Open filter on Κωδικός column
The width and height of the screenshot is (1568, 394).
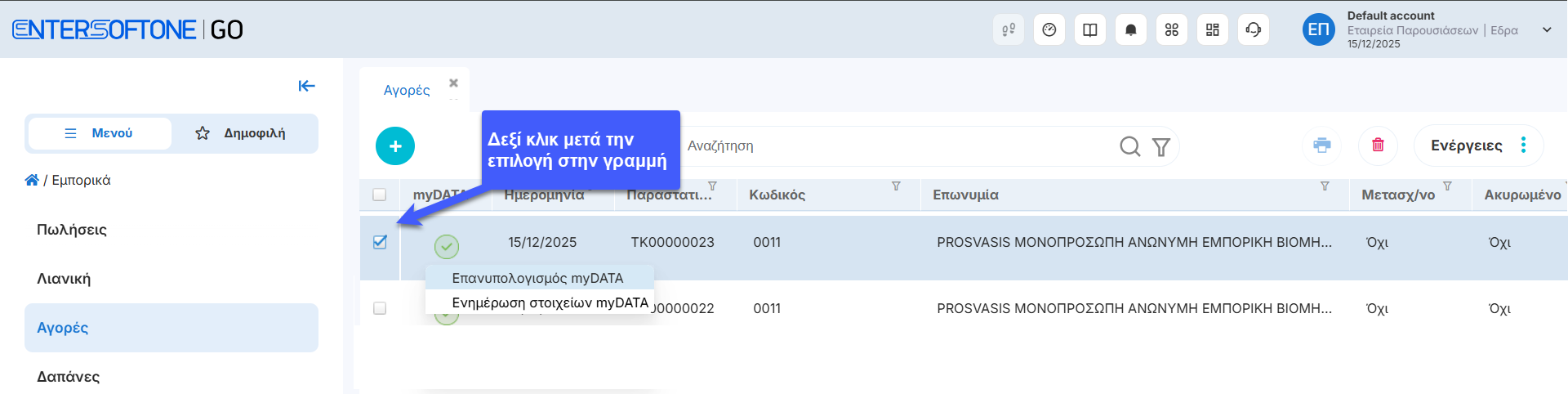[x=896, y=186]
